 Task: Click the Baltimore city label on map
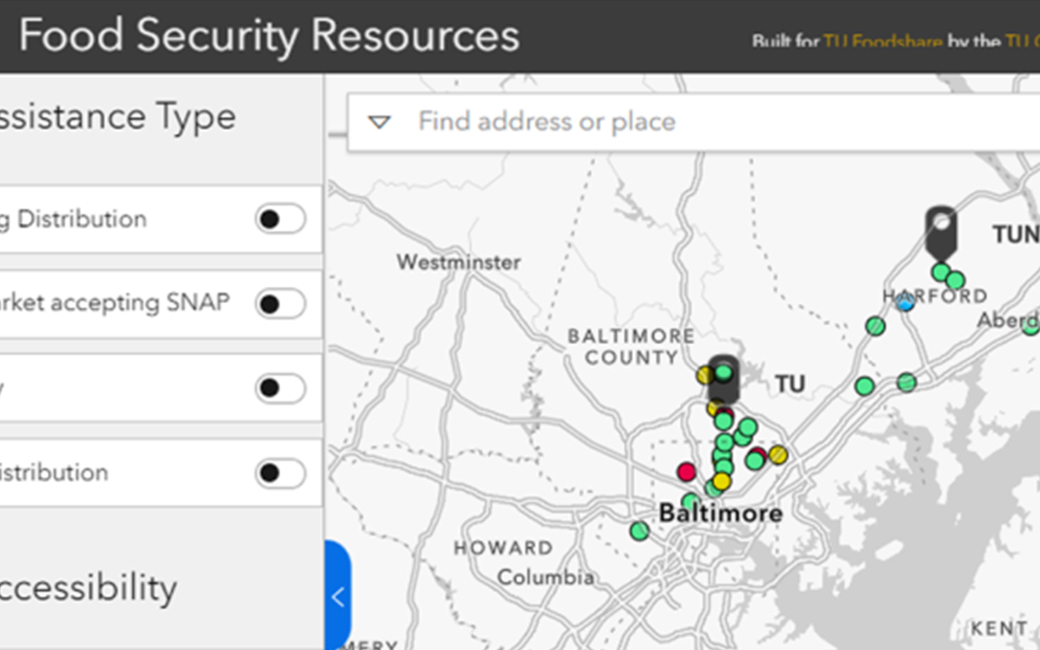720,514
